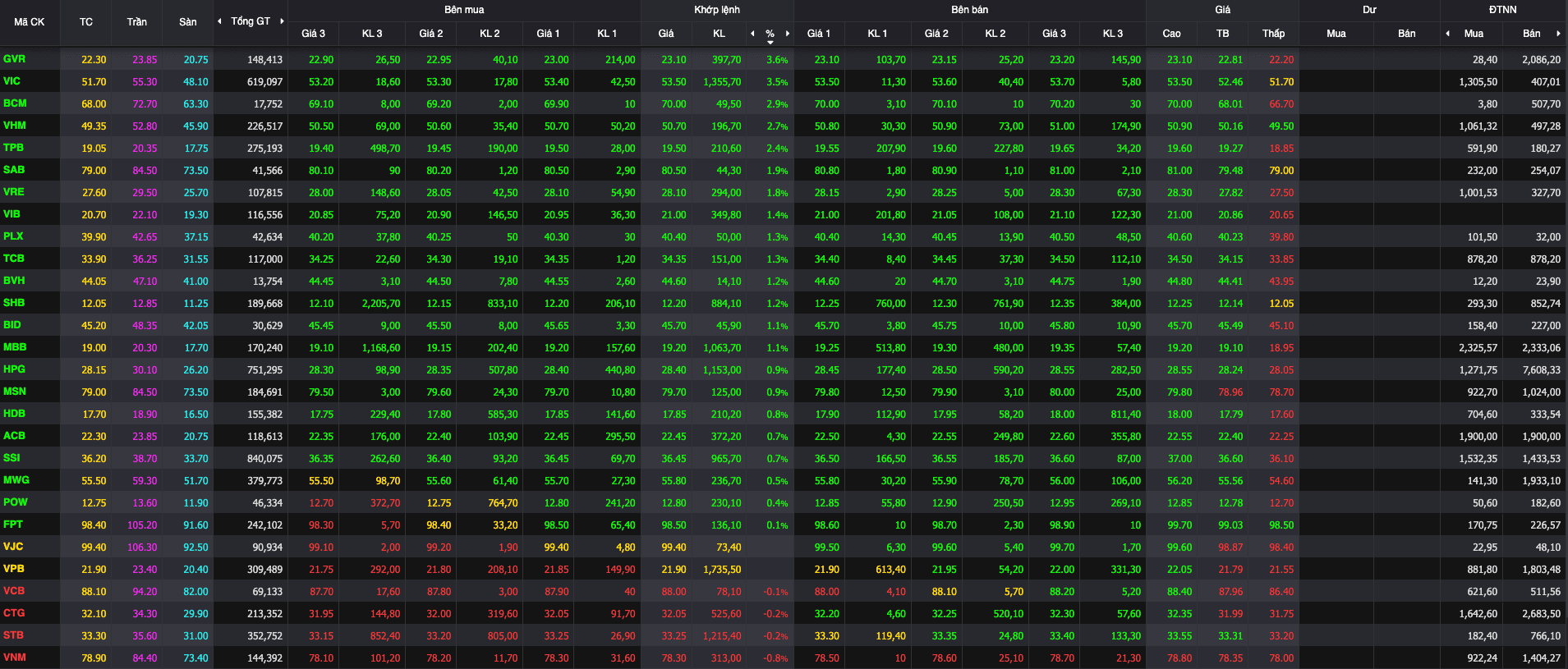Select the VRE ticker row symbol
1568x669 pixels.
(x=14, y=192)
